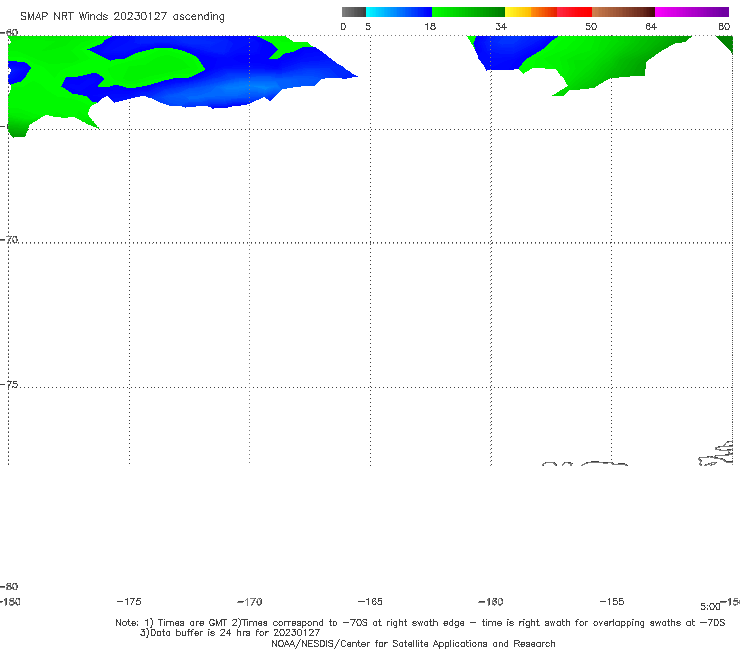Click the colorbar tick label '34'

[x=501, y=27]
